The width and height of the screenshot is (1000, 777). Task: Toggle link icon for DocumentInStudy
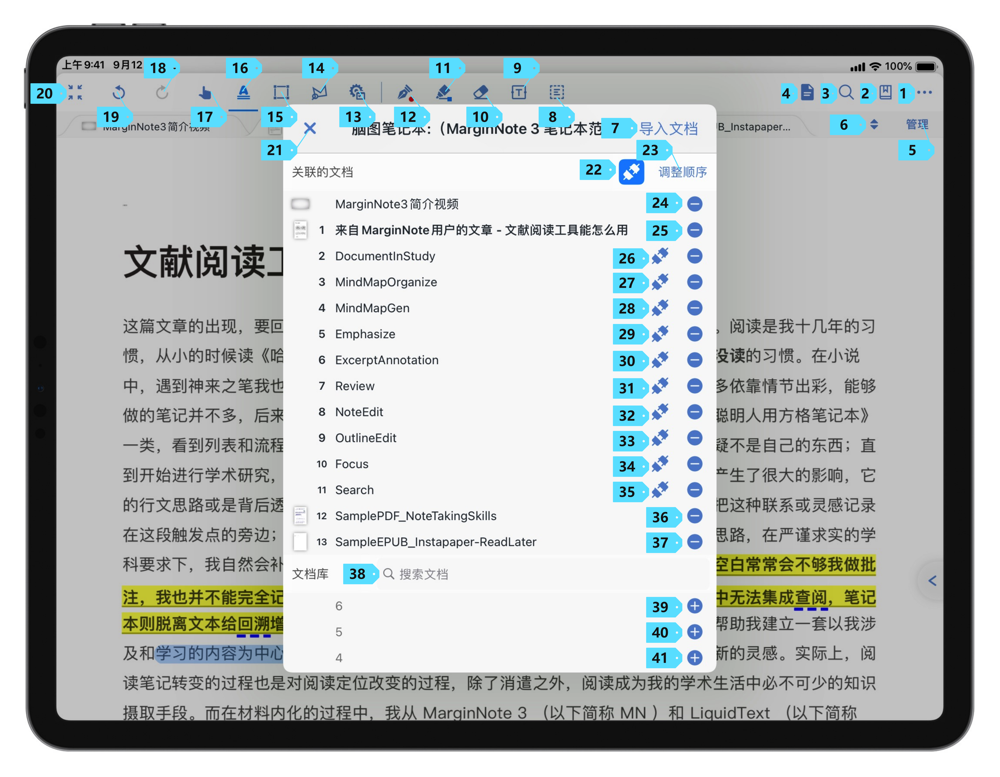coord(660,256)
